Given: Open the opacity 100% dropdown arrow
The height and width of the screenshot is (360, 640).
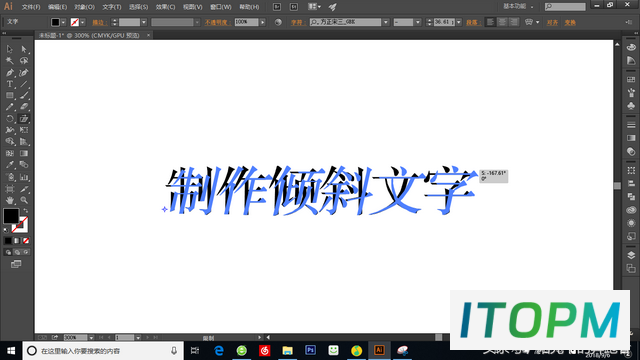Looking at the screenshot, I should coord(262,22).
